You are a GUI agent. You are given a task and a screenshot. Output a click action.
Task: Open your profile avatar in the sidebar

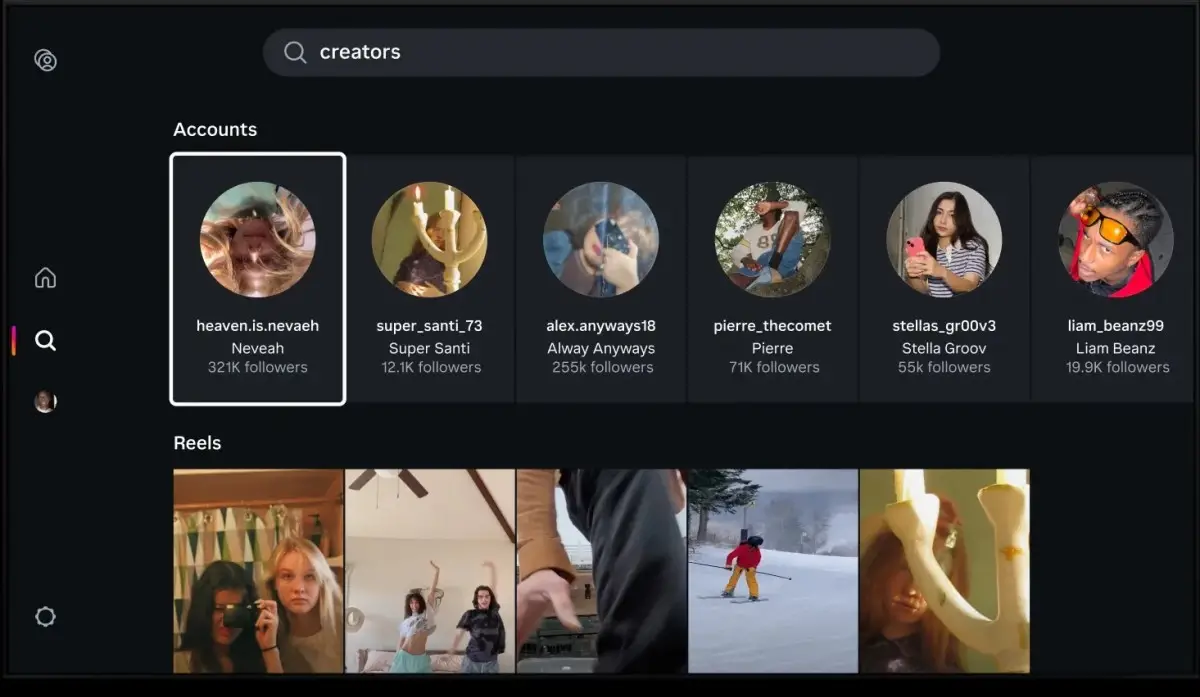coord(45,400)
